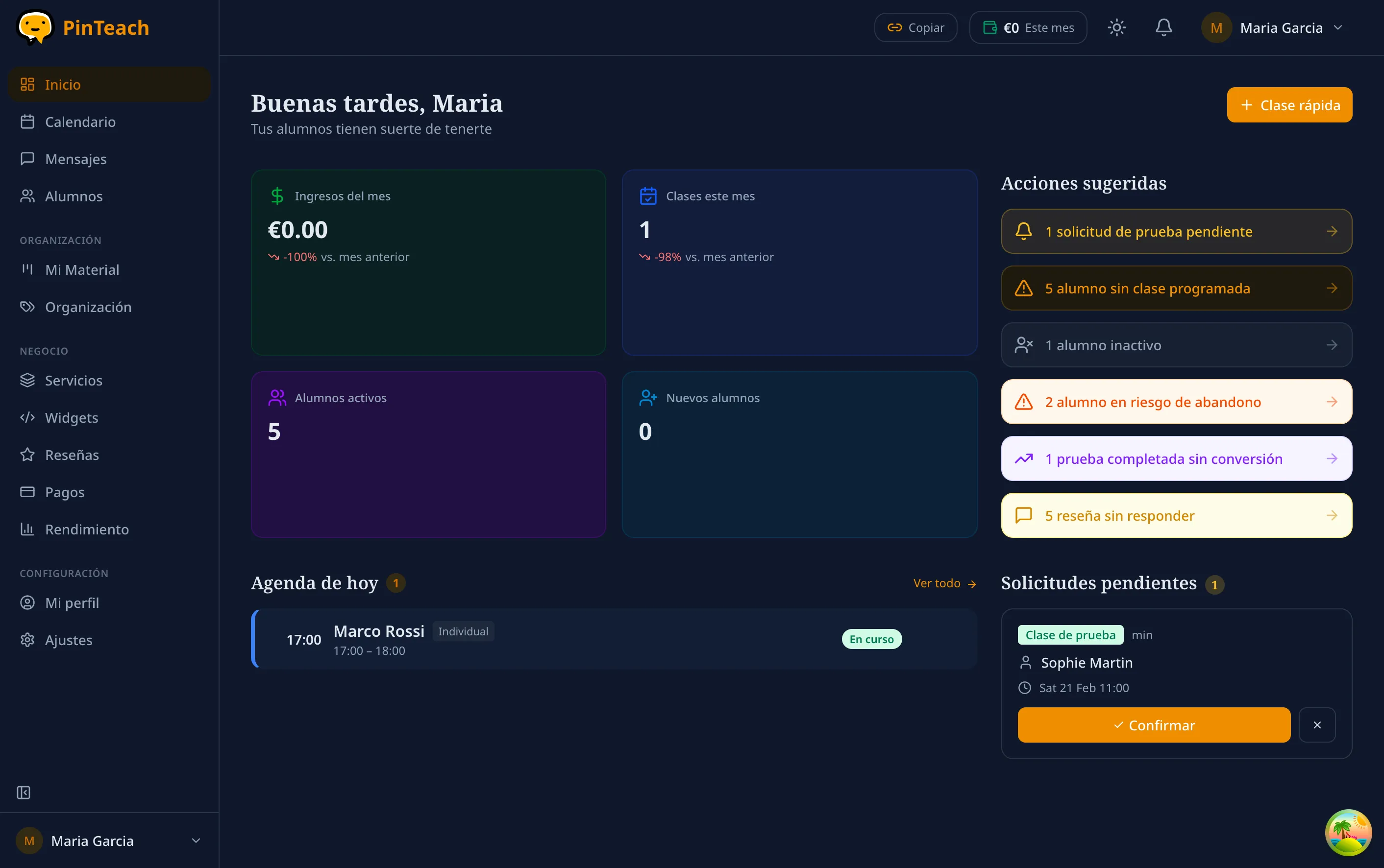Image resolution: width=1384 pixels, height=868 pixels.
Task: Open arrow on 2 alumno en riesgo de abandono
Action: tap(1333, 402)
